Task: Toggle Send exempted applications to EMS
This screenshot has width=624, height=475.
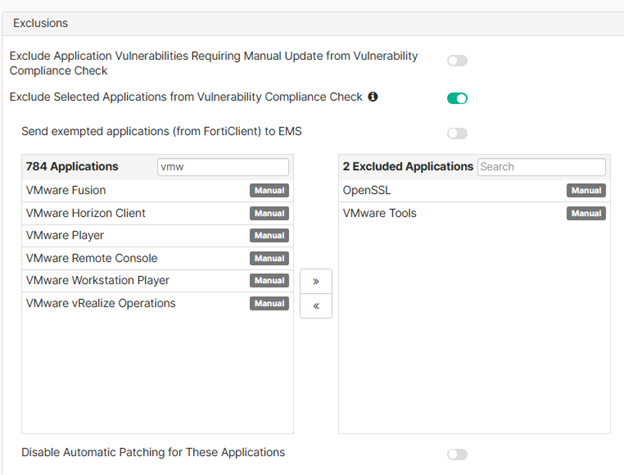Action: pos(457,133)
